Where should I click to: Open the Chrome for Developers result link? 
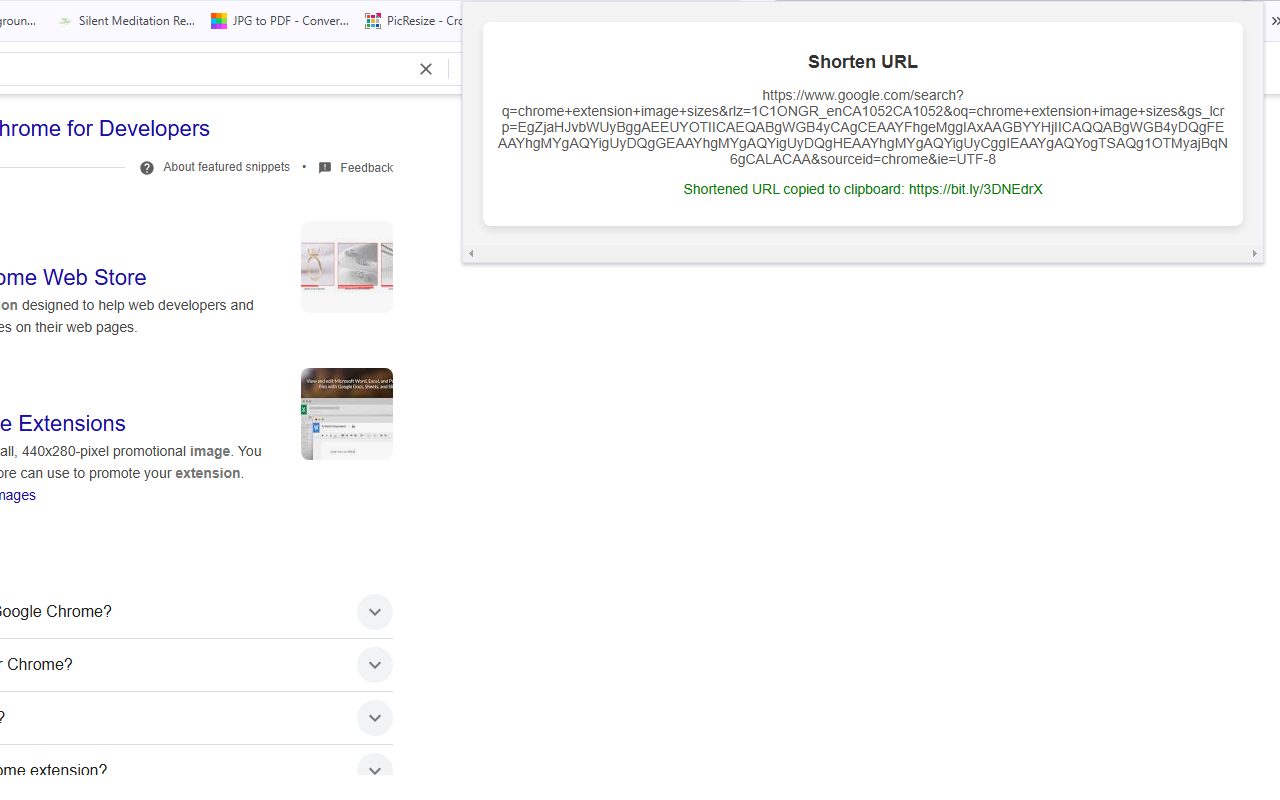pos(104,129)
